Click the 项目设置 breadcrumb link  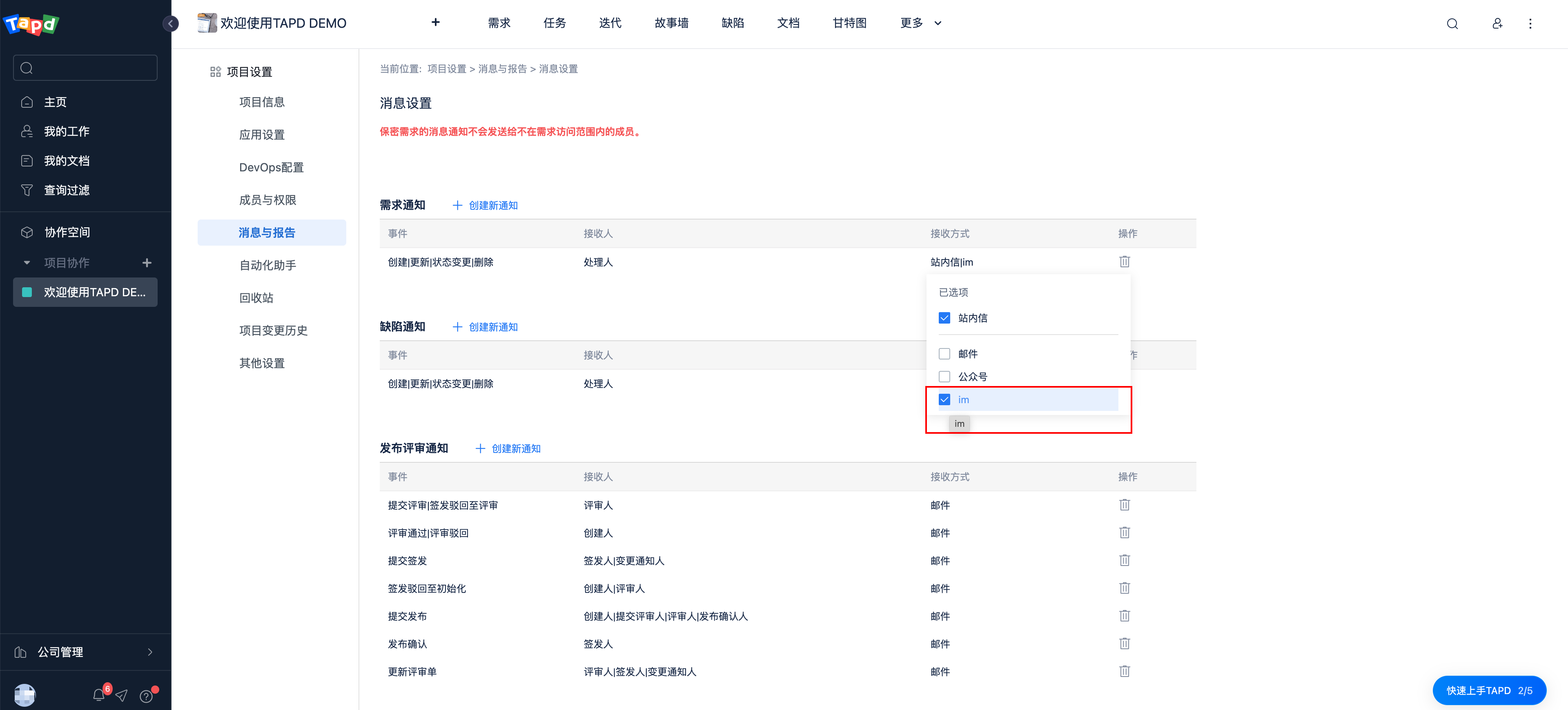click(446, 69)
